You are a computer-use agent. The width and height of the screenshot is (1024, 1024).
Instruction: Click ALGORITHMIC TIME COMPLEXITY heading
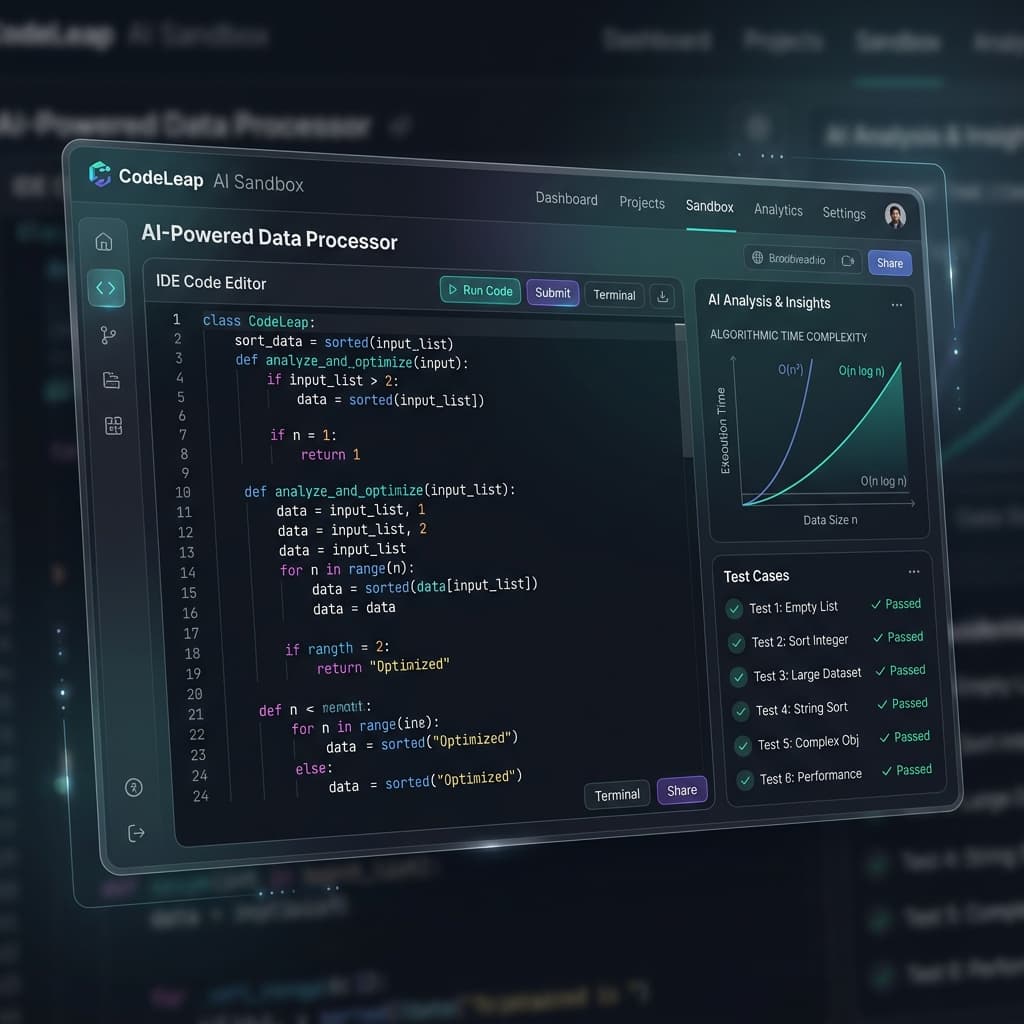(x=788, y=336)
